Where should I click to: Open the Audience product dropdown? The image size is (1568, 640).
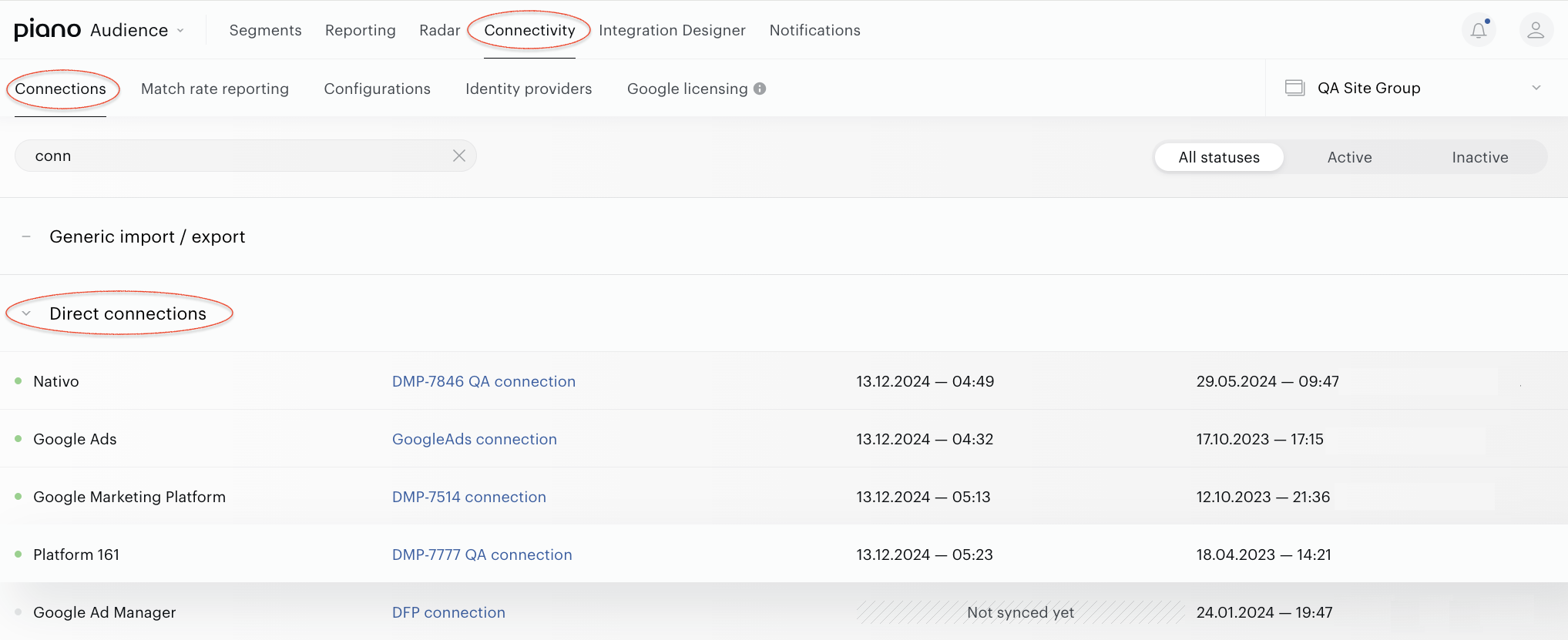(x=137, y=30)
